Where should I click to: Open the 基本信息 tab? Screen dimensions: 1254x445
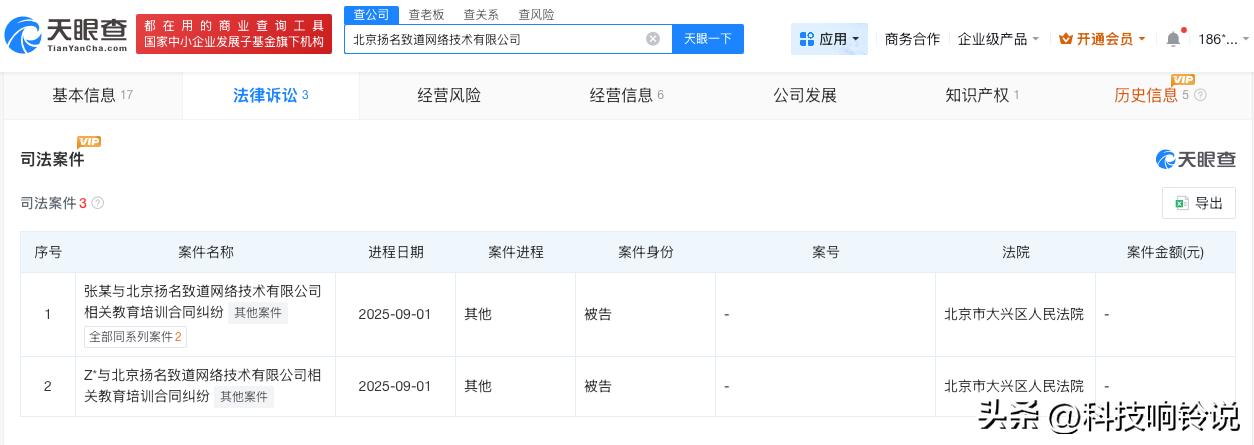[92, 95]
